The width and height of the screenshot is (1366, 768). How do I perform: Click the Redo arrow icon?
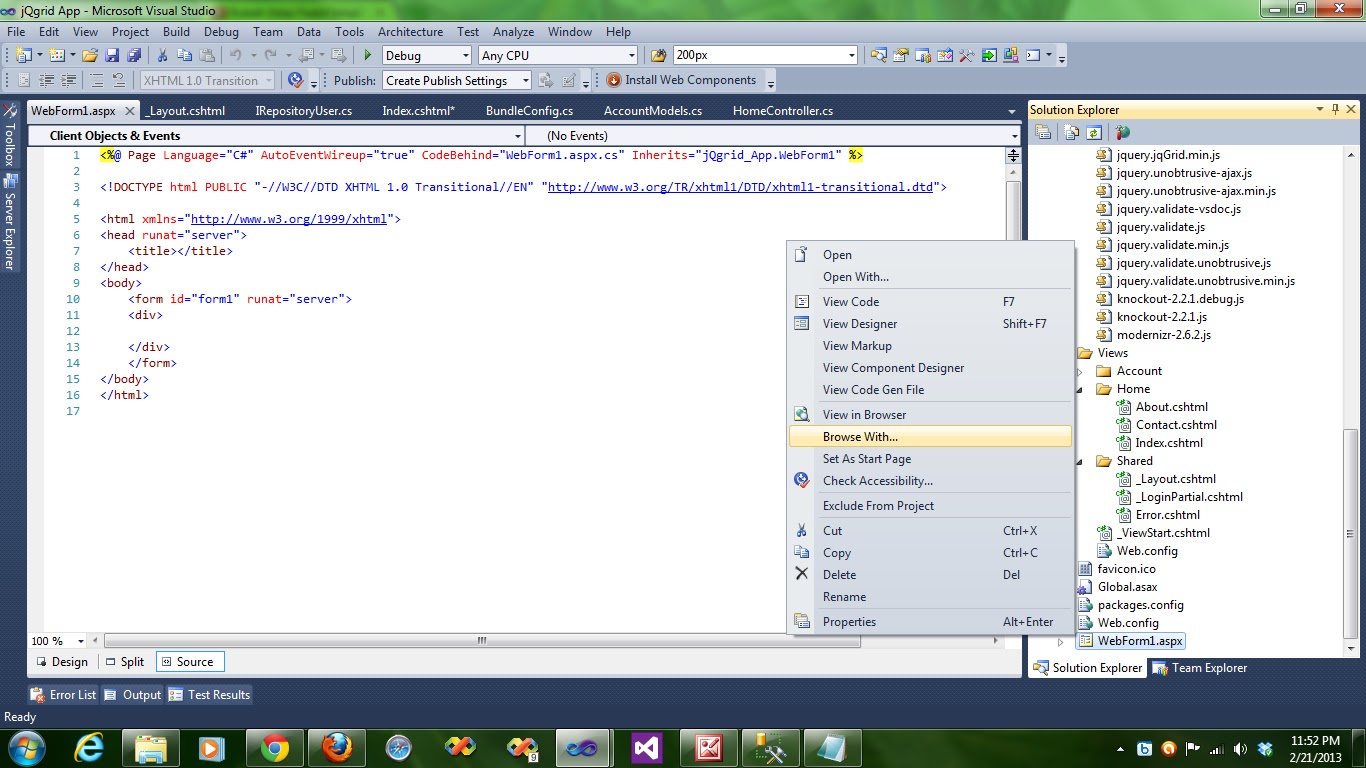coord(272,56)
